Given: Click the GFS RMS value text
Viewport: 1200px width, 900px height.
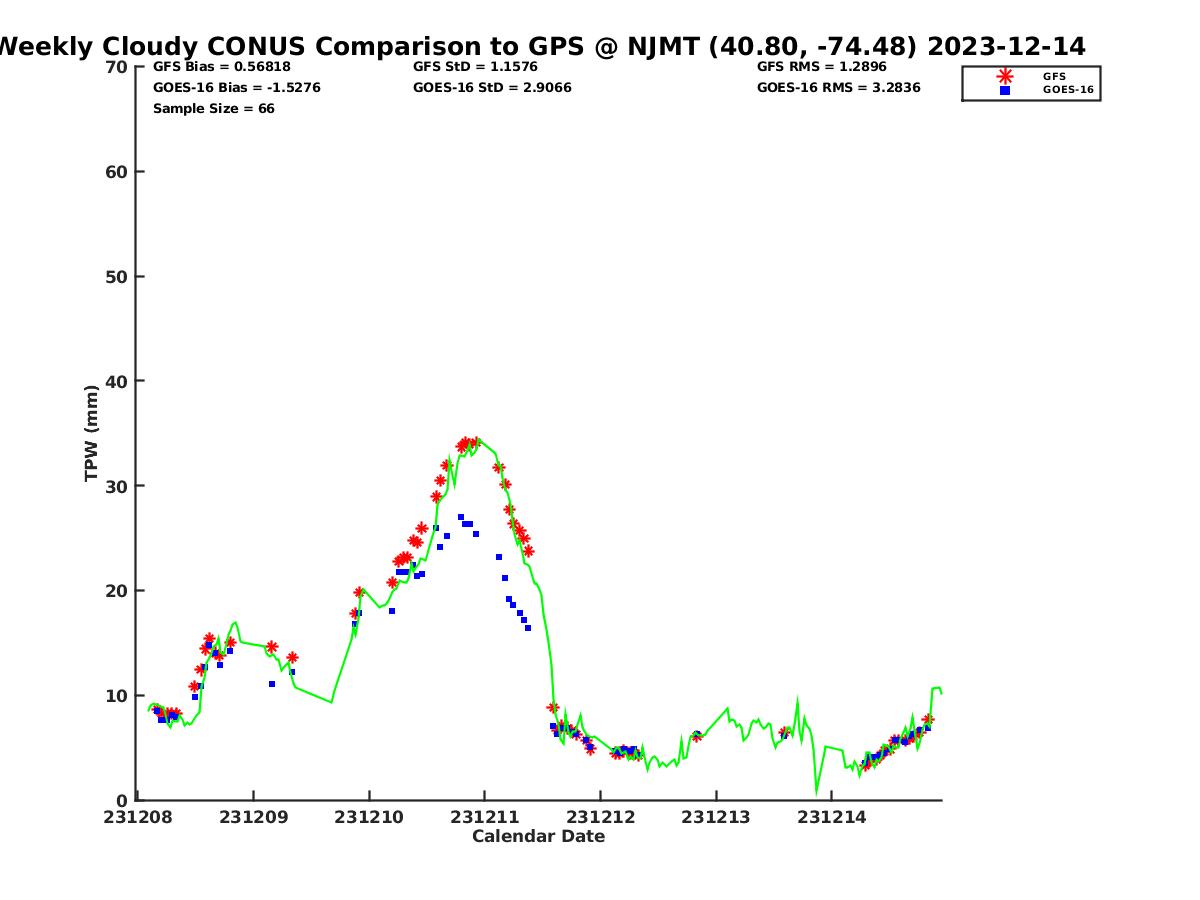Looking at the screenshot, I should 823,67.
